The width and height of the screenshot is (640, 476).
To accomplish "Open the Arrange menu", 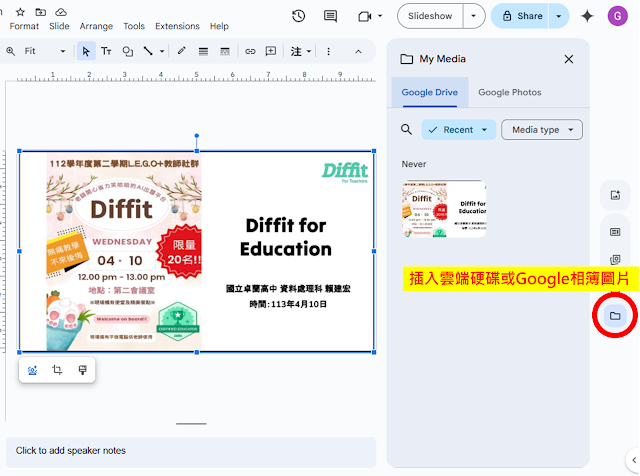I will [96, 26].
